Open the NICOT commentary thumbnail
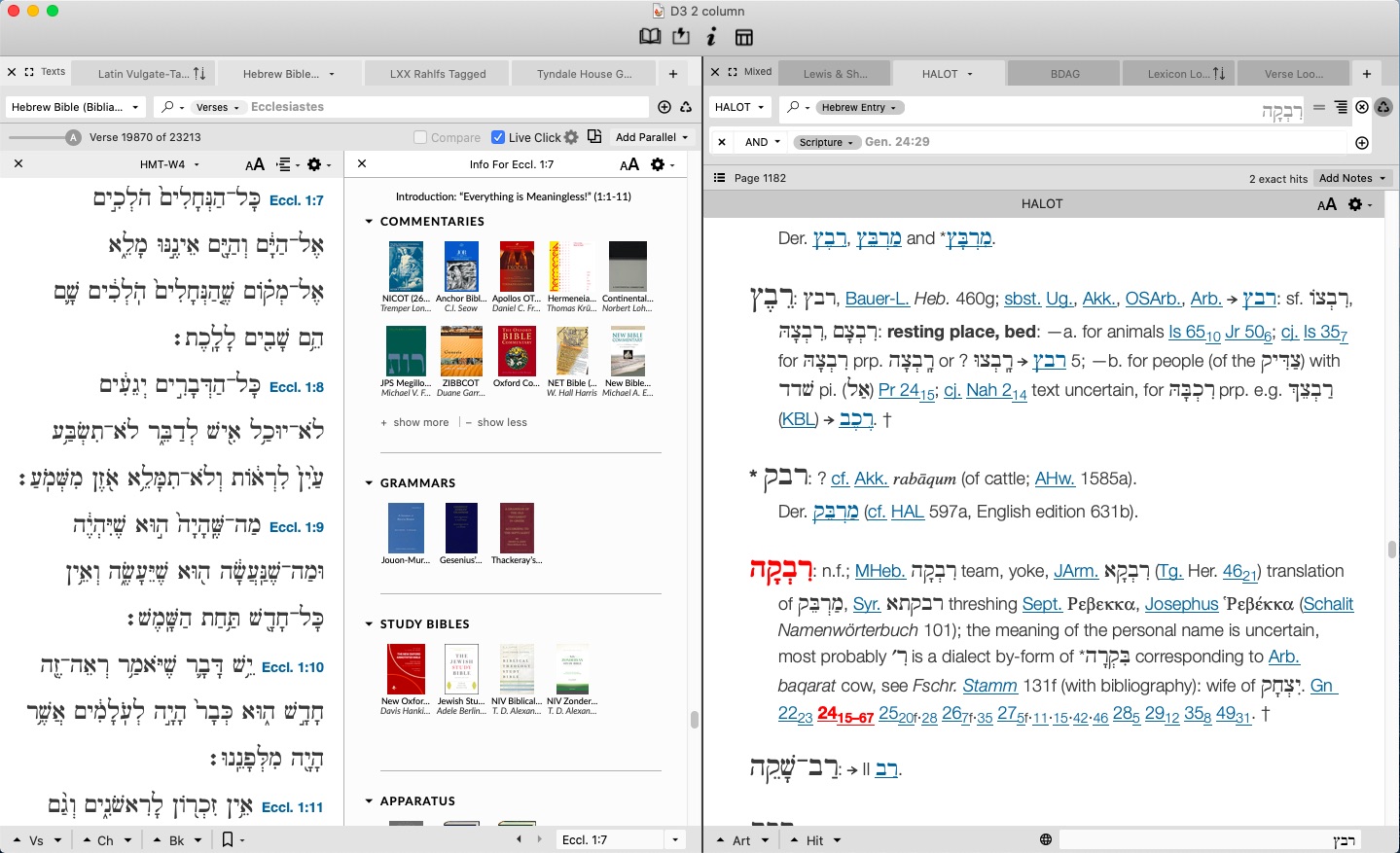Viewport: 1400px width, 853px height. pos(405,267)
